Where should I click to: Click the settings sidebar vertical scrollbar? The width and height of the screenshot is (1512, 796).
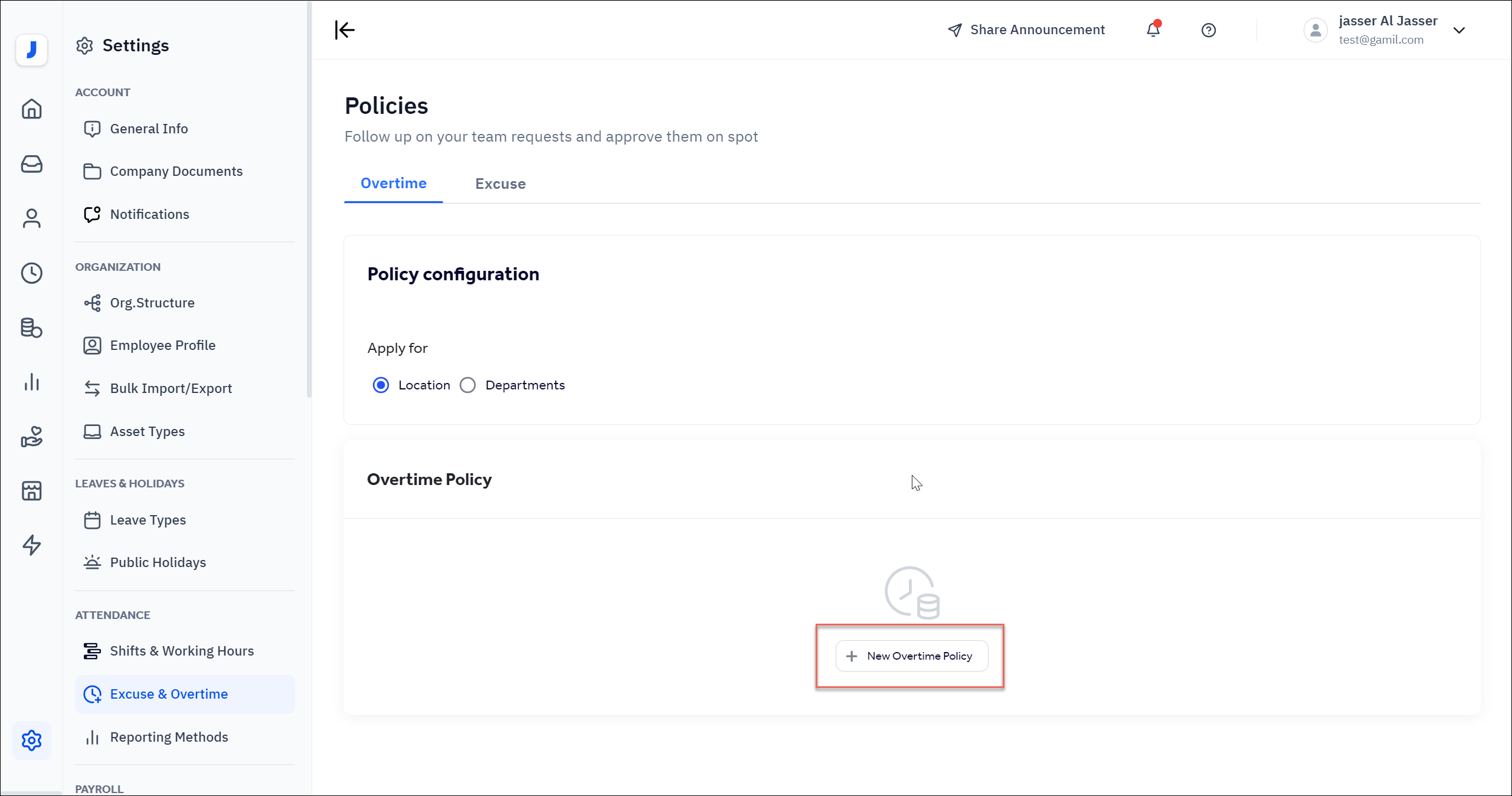tap(309, 201)
